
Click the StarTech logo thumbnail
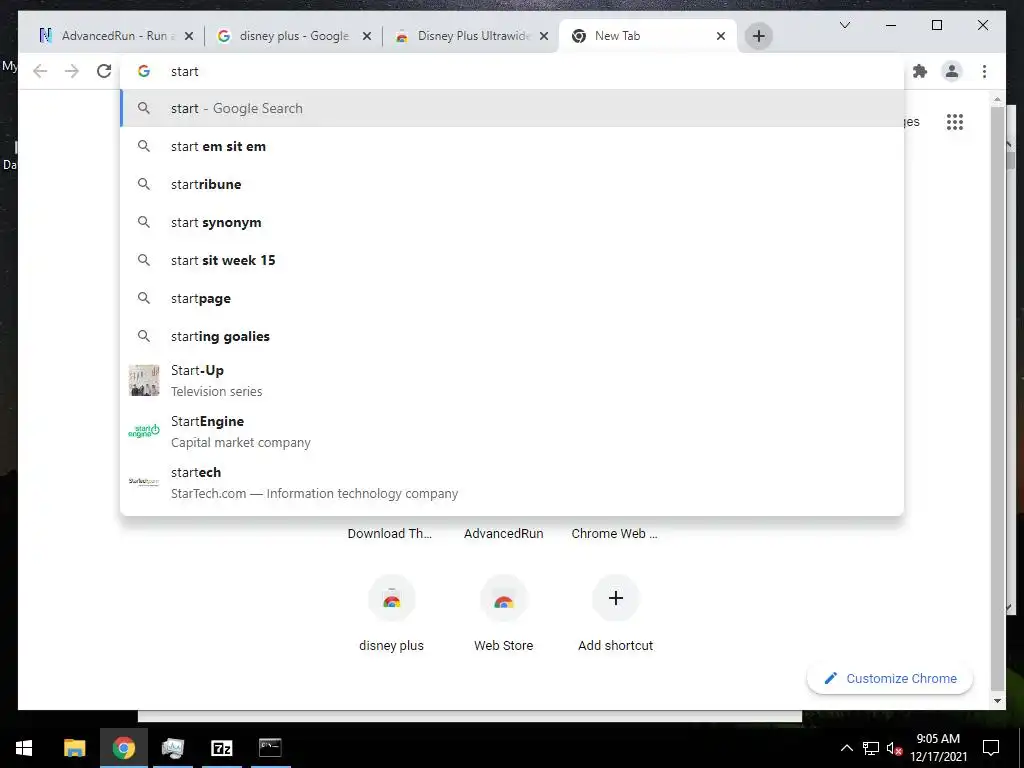tap(144, 482)
